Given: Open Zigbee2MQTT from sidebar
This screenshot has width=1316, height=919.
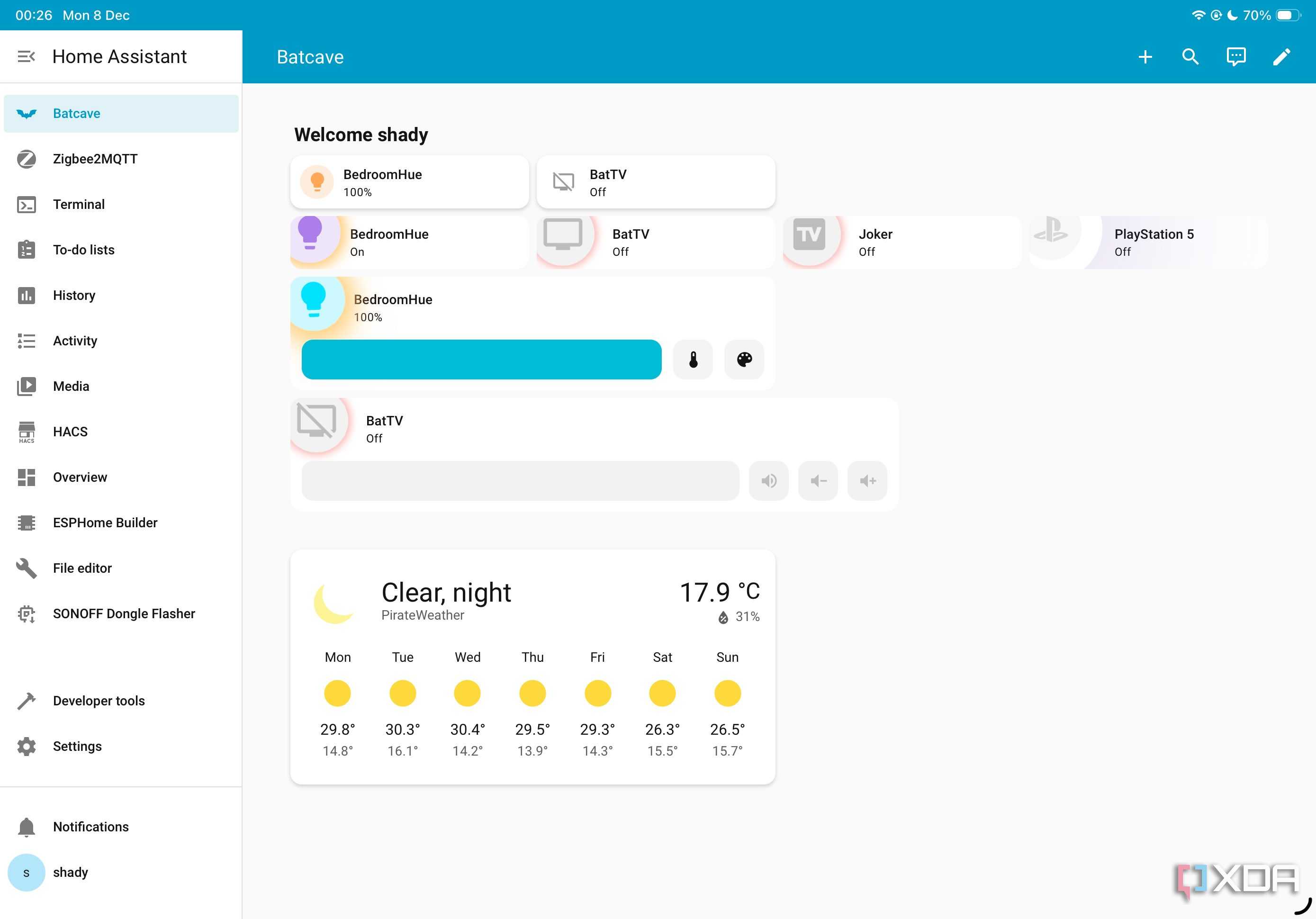Looking at the screenshot, I should pyautogui.click(x=121, y=159).
